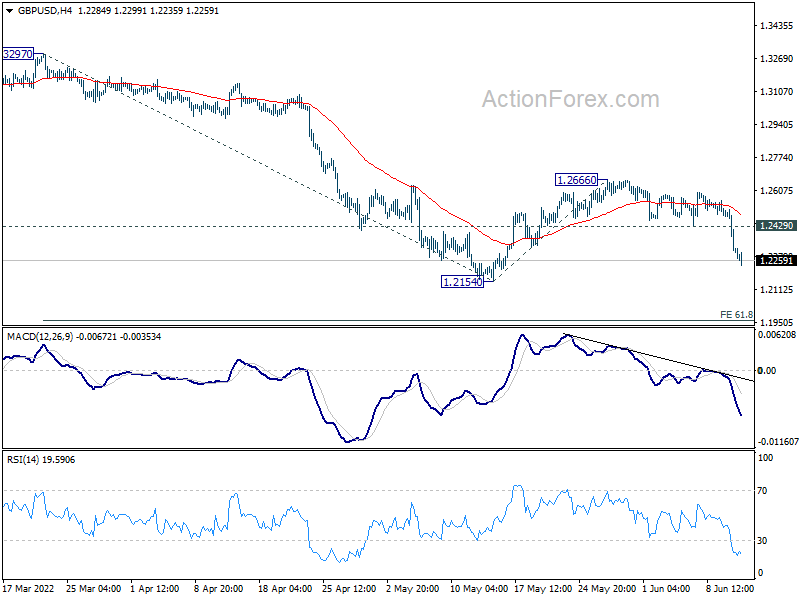Select the 1.27740 price axis value

[x=777, y=158]
